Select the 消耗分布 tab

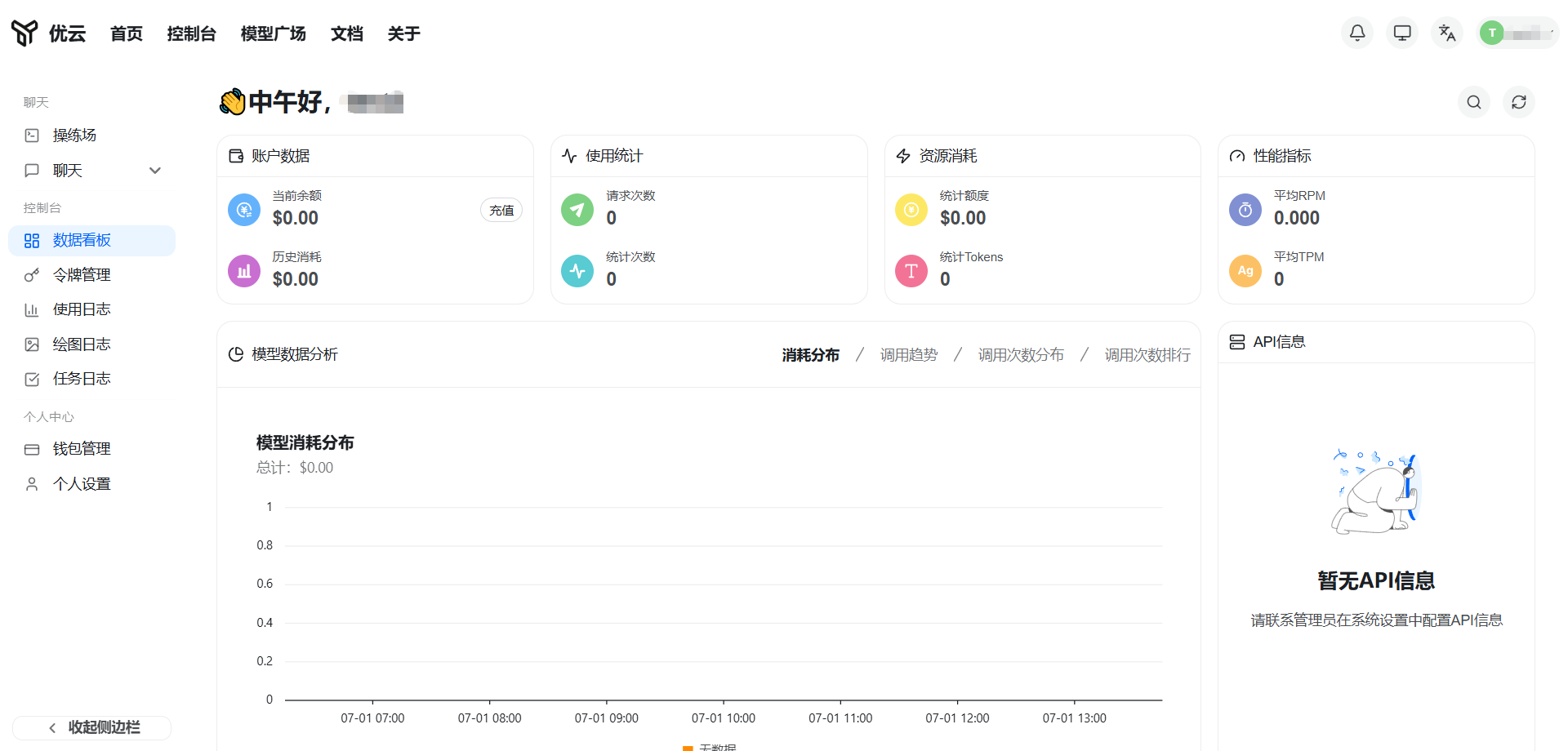tap(811, 355)
